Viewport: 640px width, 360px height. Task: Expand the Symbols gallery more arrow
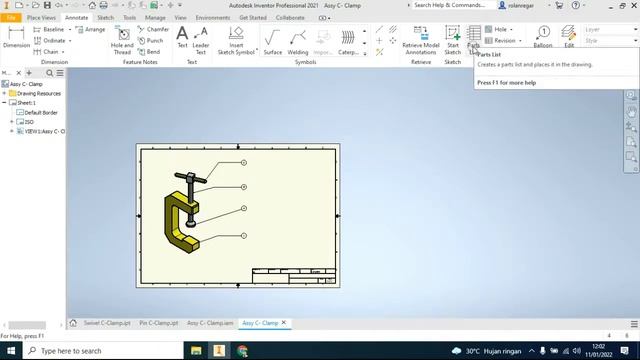click(364, 53)
